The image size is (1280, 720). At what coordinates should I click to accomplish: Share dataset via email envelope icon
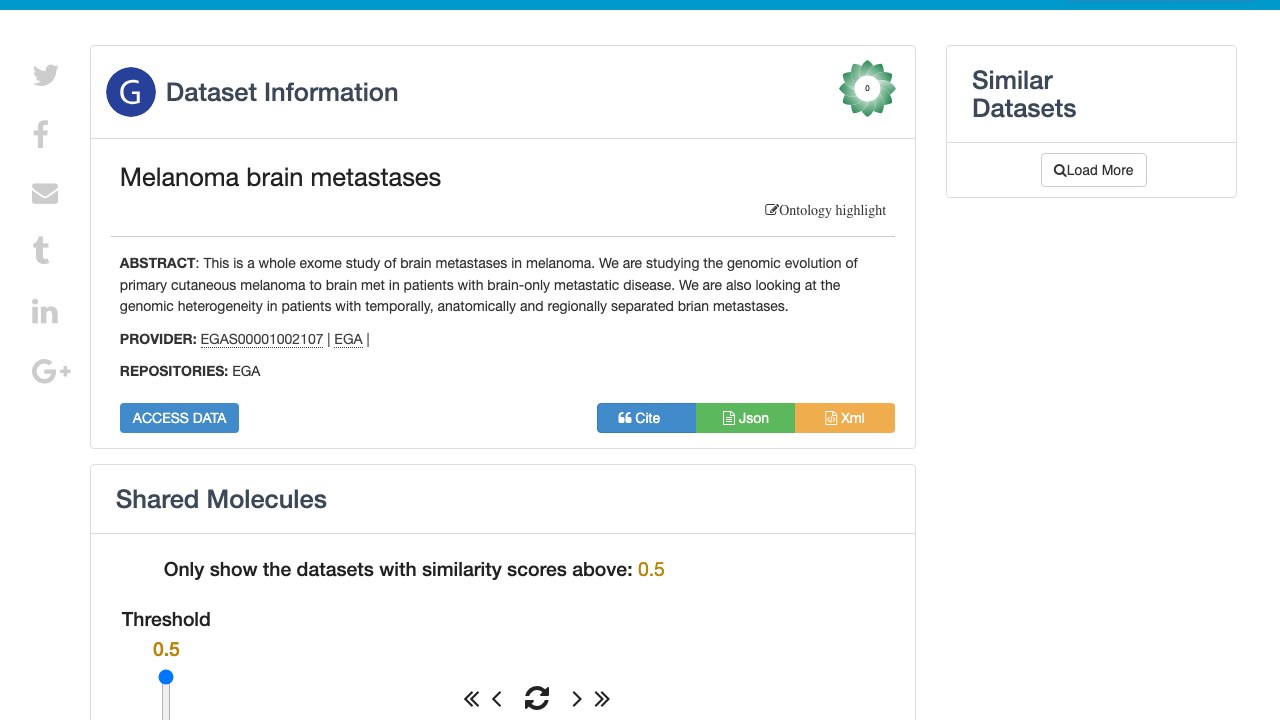click(x=45, y=193)
